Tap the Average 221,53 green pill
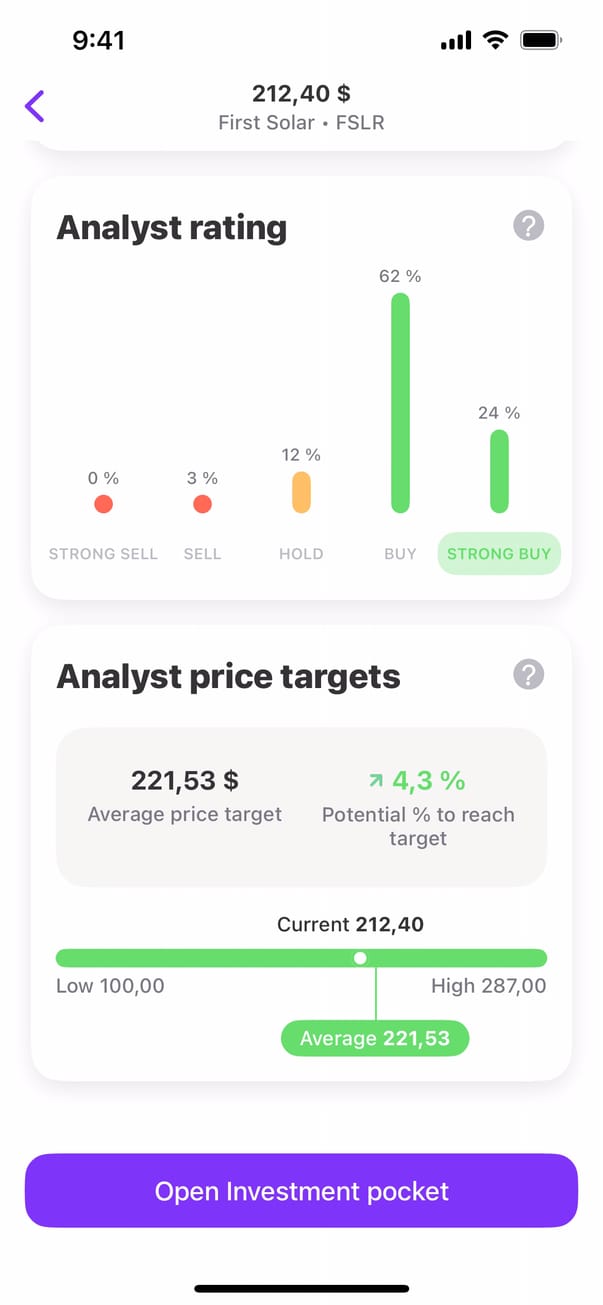 375,1038
